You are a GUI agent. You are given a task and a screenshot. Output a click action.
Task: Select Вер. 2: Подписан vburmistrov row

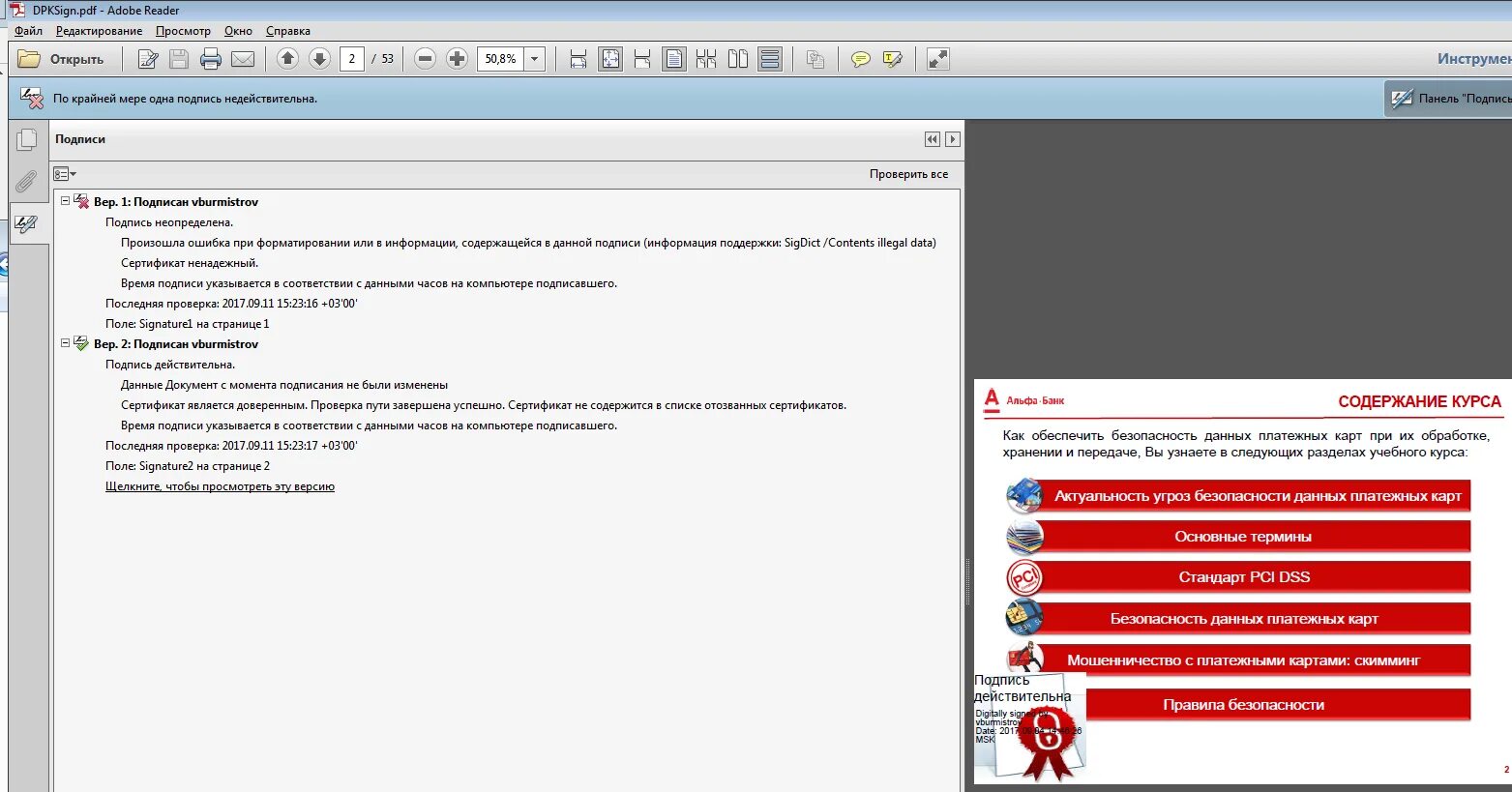[176, 344]
